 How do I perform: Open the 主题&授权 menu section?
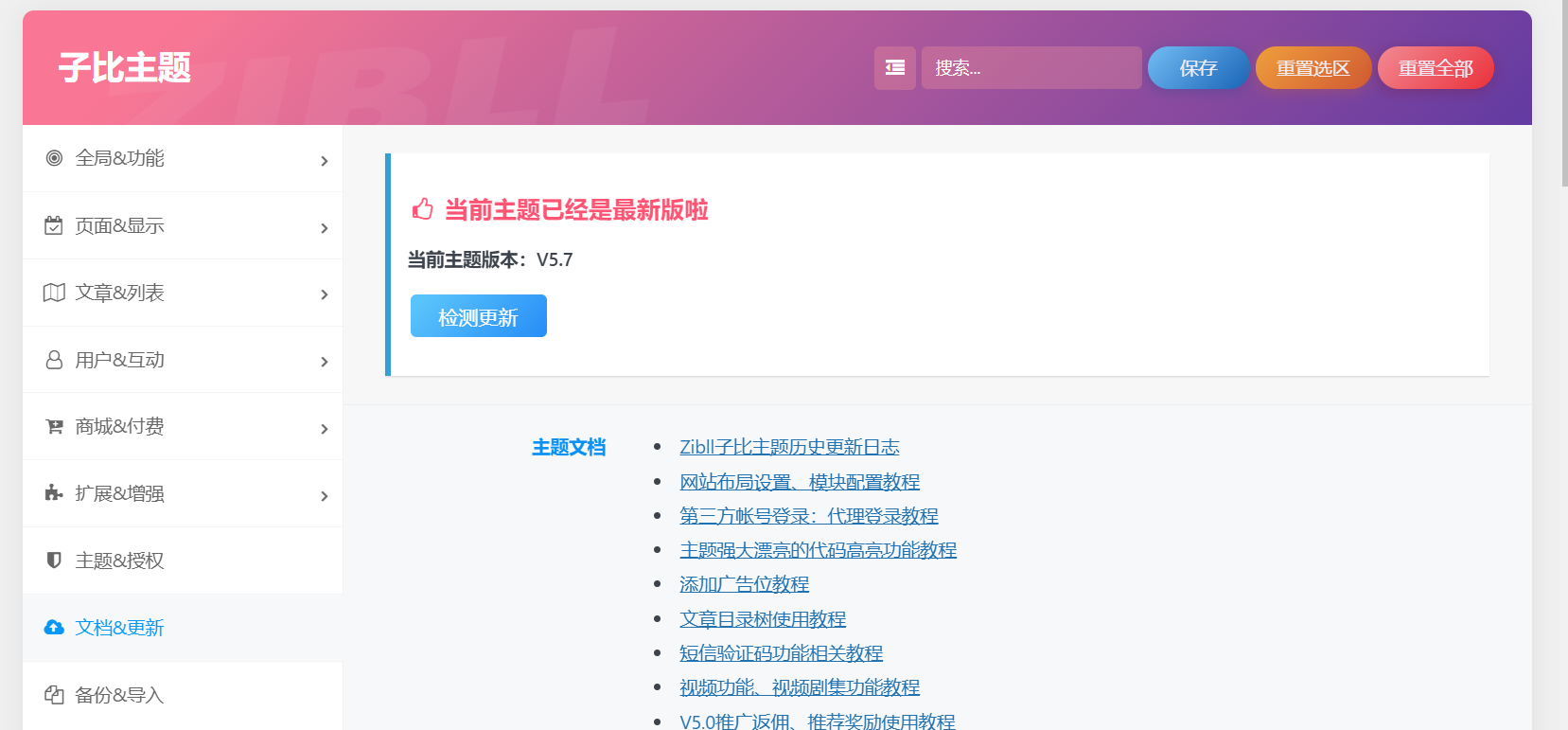tap(119, 561)
